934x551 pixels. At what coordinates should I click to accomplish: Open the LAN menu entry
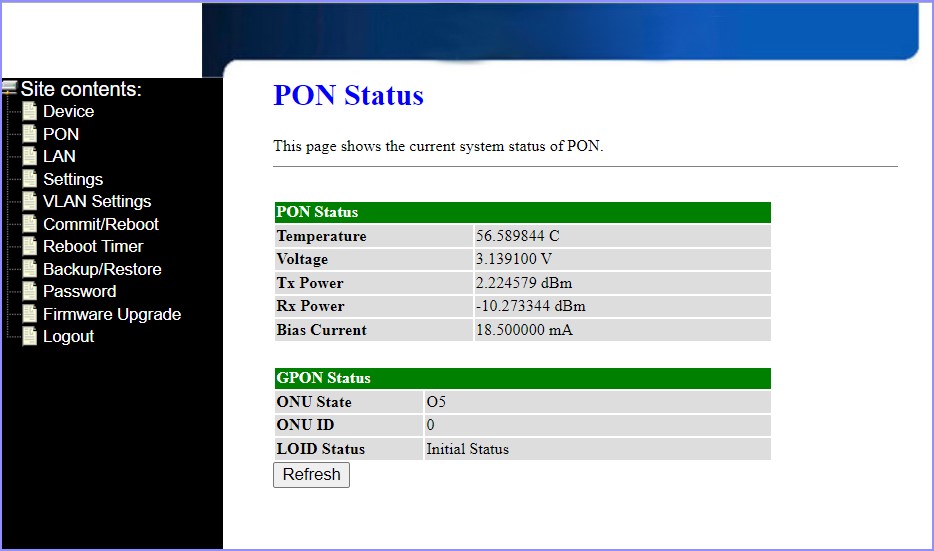[59, 156]
